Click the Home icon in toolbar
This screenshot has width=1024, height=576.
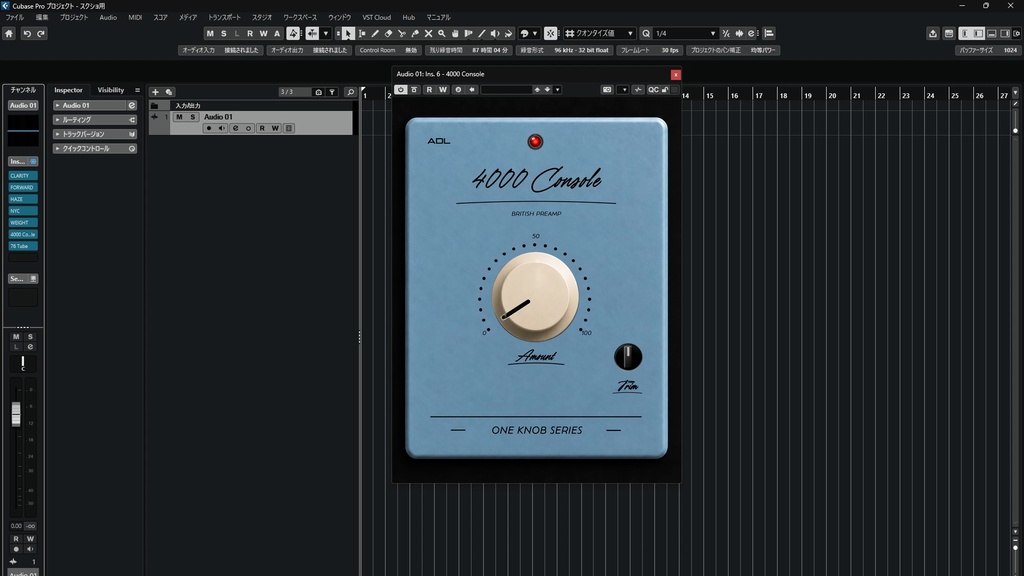pyautogui.click(x=9, y=33)
